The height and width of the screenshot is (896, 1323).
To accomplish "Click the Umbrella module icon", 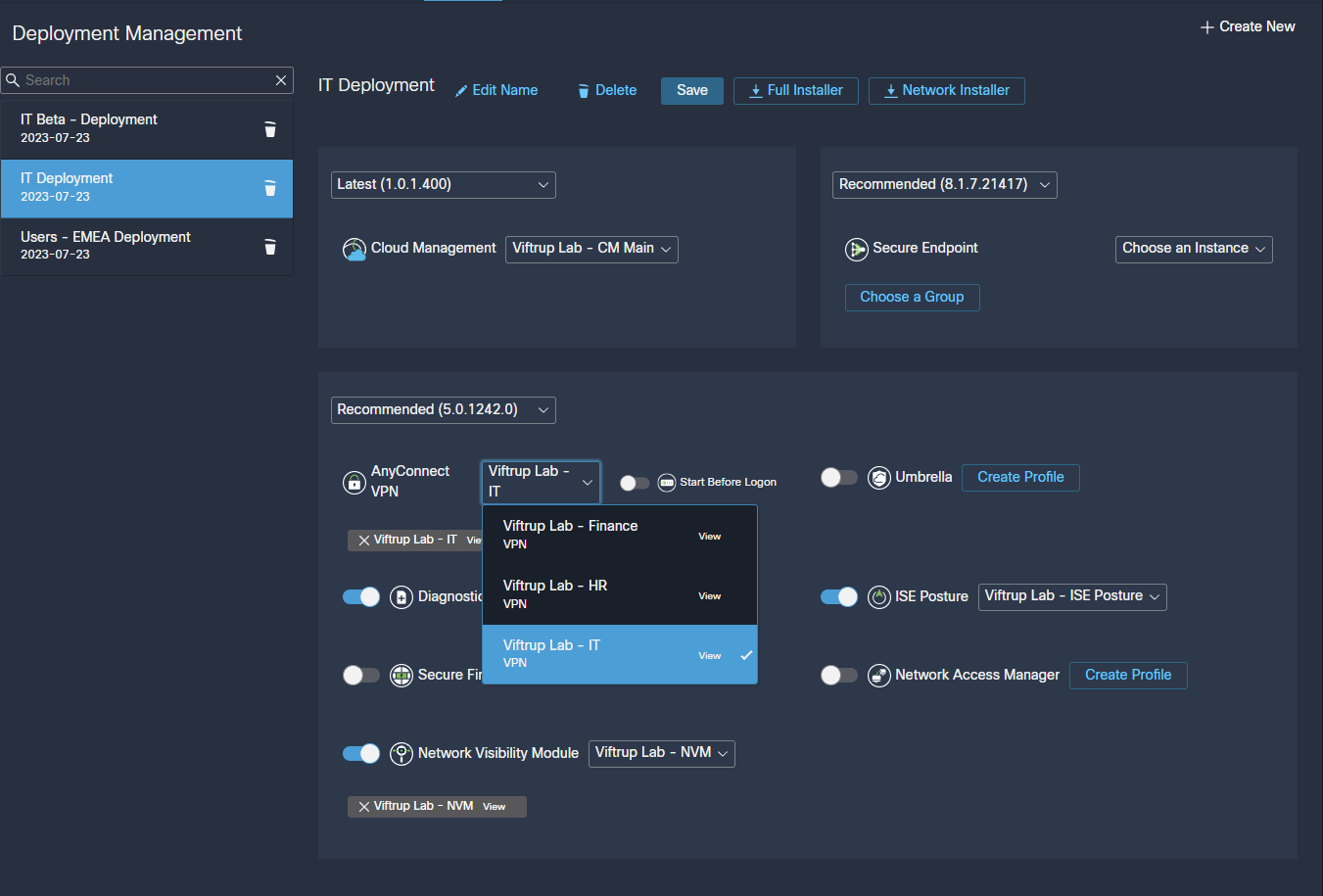I will pyautogui.click(x=878, y=478).
